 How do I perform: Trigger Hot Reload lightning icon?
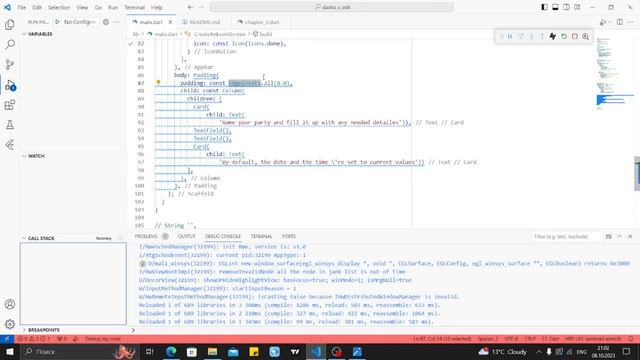[x=553, y=36]
